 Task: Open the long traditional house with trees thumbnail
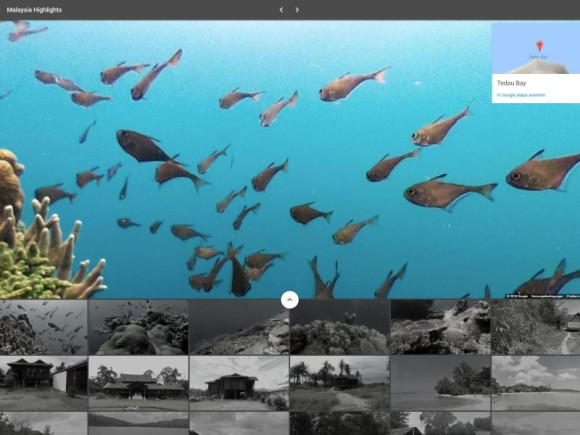pos(138,383)
